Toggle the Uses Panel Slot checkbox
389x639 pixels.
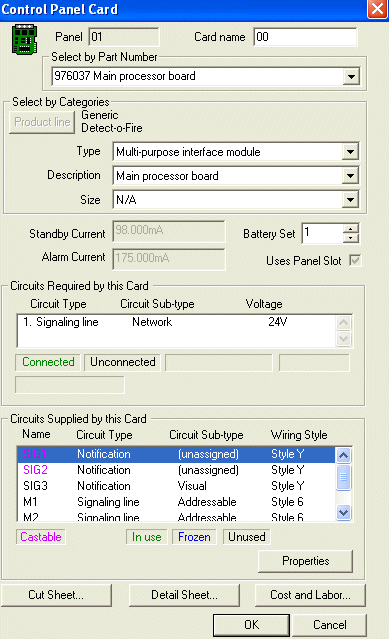tap(355, 260)
